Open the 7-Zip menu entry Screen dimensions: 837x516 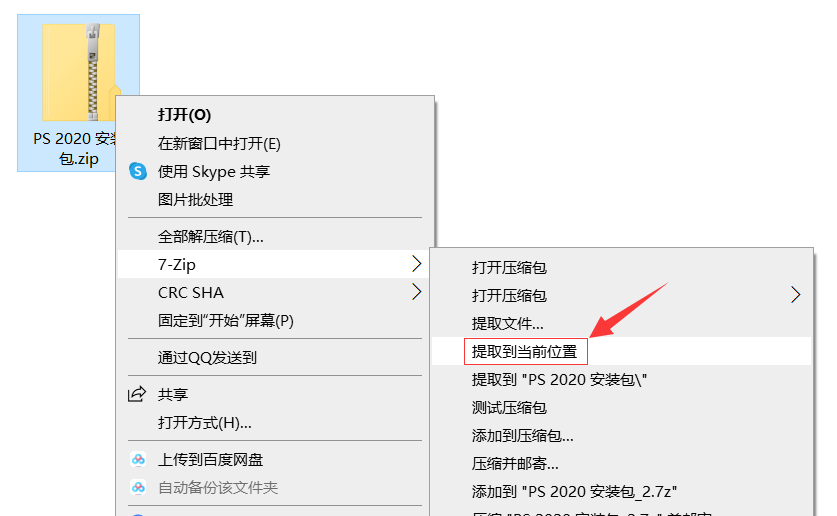(273, 264)
